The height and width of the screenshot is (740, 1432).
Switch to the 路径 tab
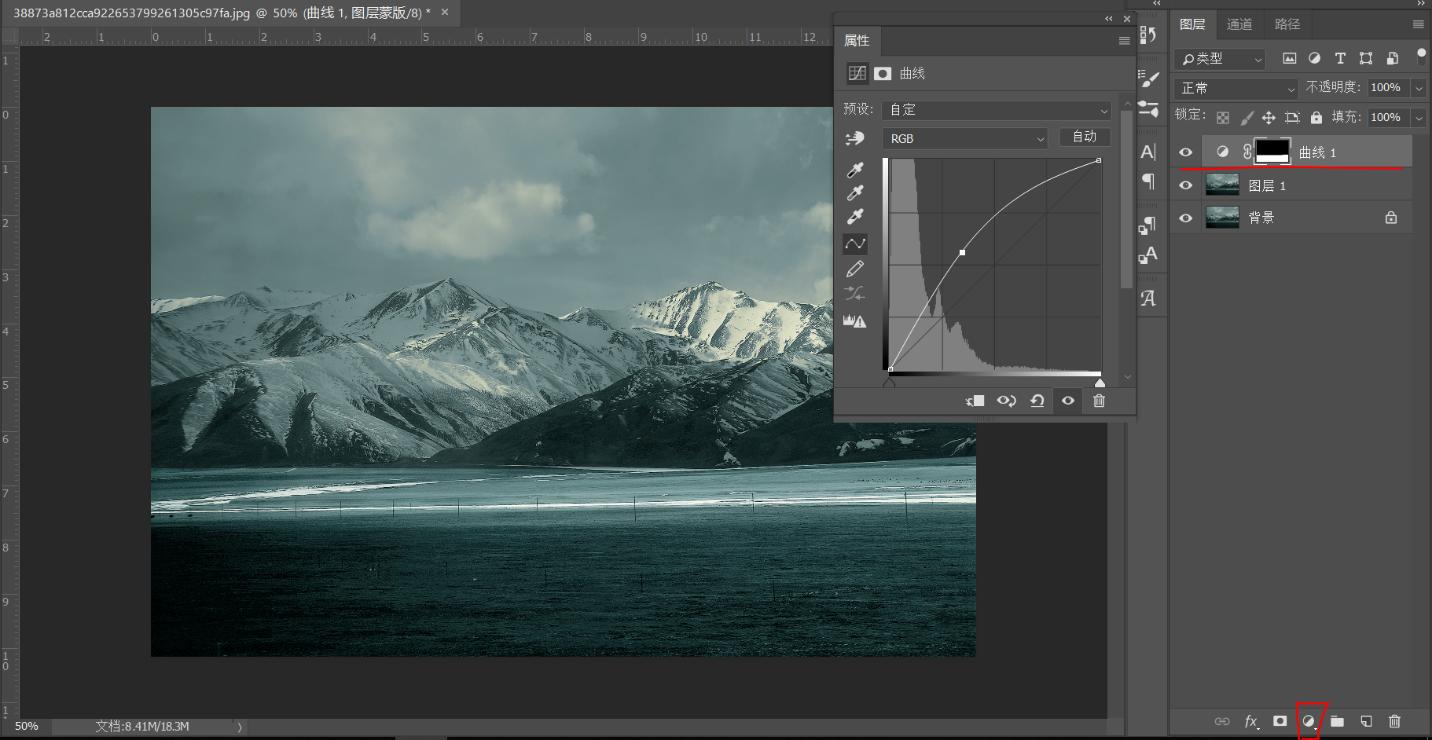[x=1288, y=23]
